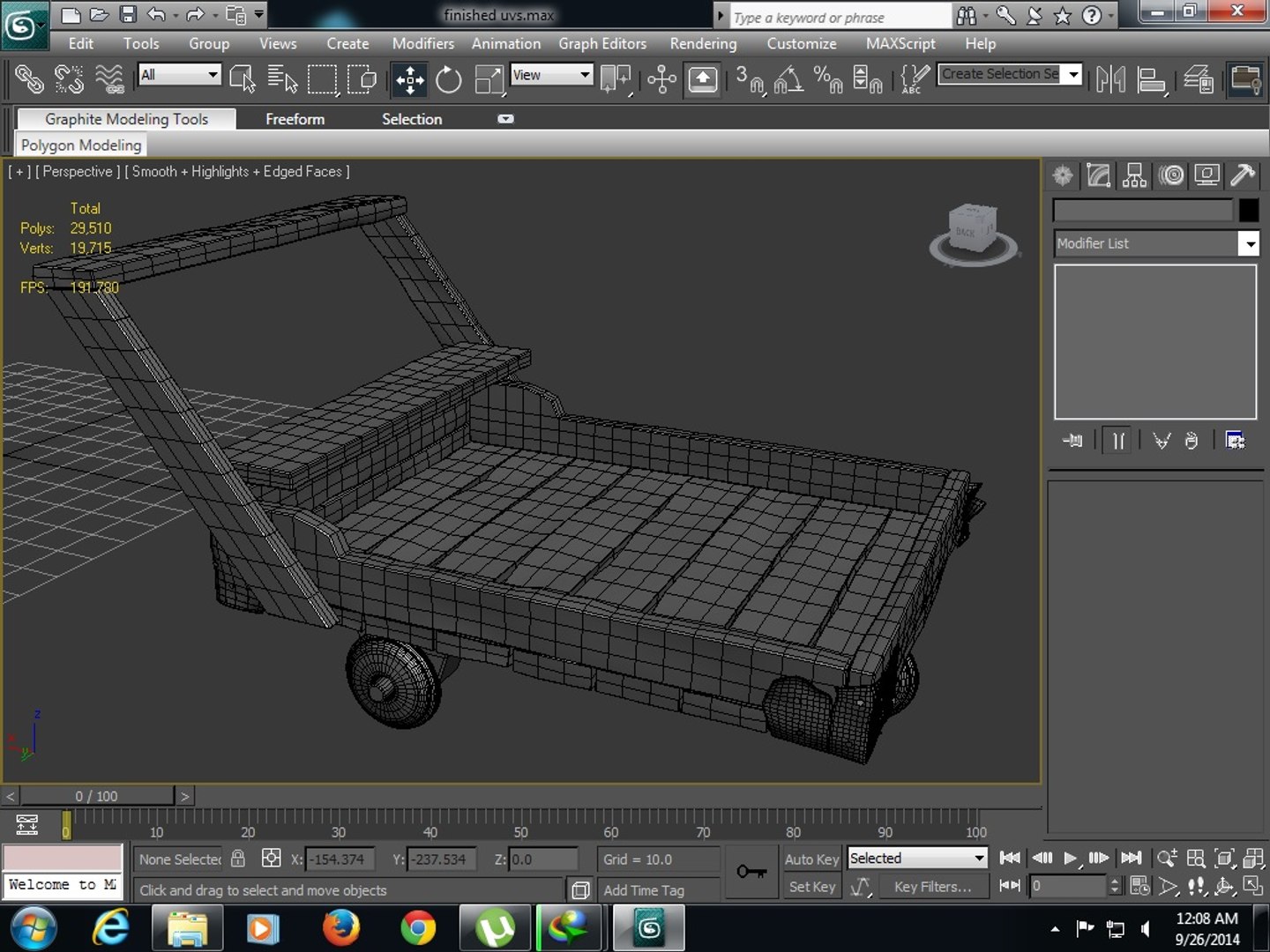Click the Render Setup icon

tap(1244, 80)
